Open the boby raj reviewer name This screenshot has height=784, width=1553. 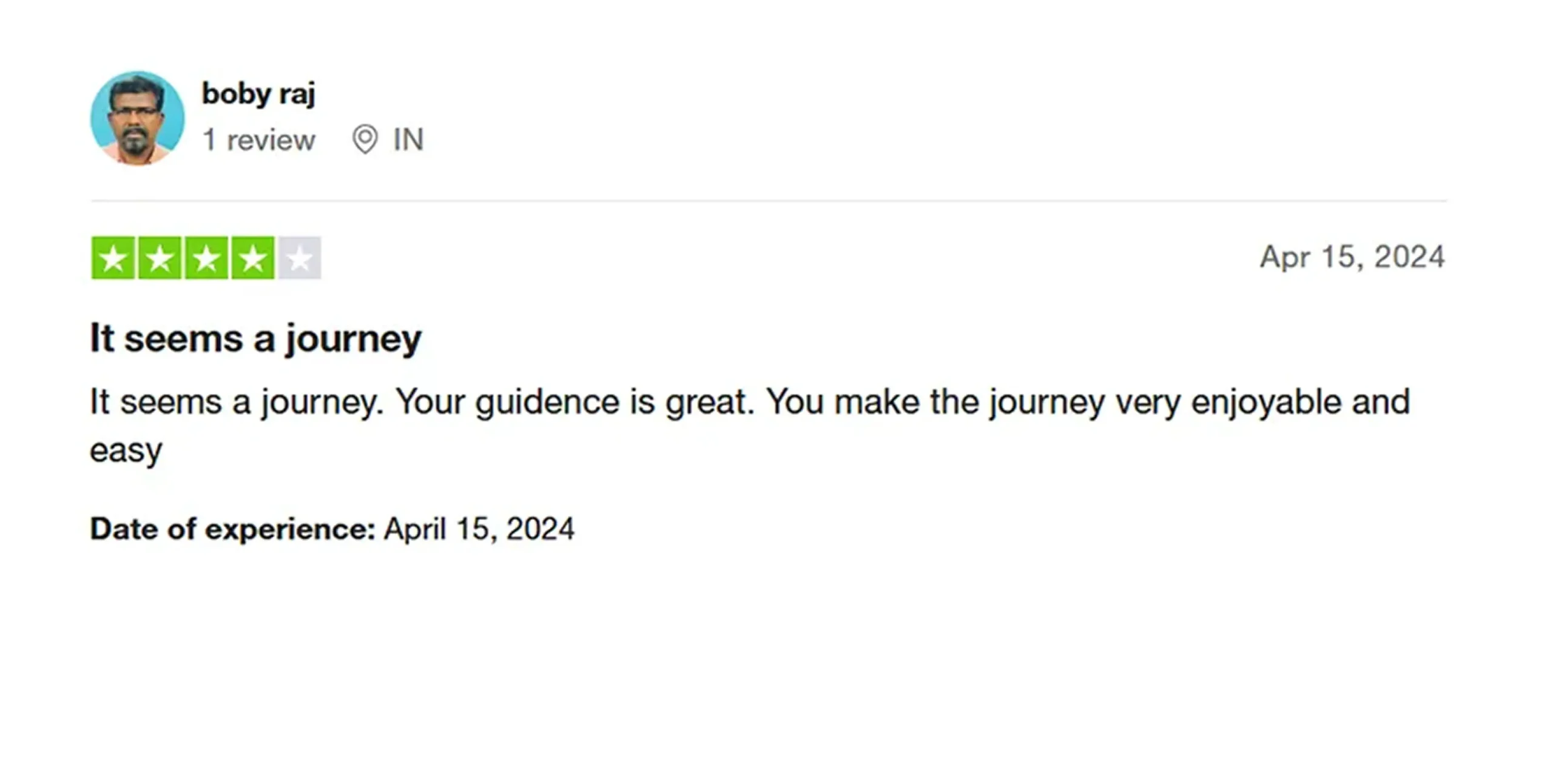click(x=258, y=93)
